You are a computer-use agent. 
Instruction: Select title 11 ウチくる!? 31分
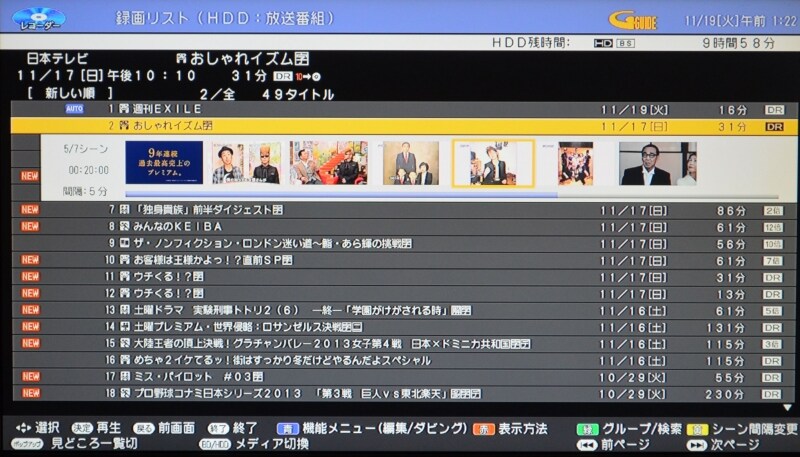404,277
